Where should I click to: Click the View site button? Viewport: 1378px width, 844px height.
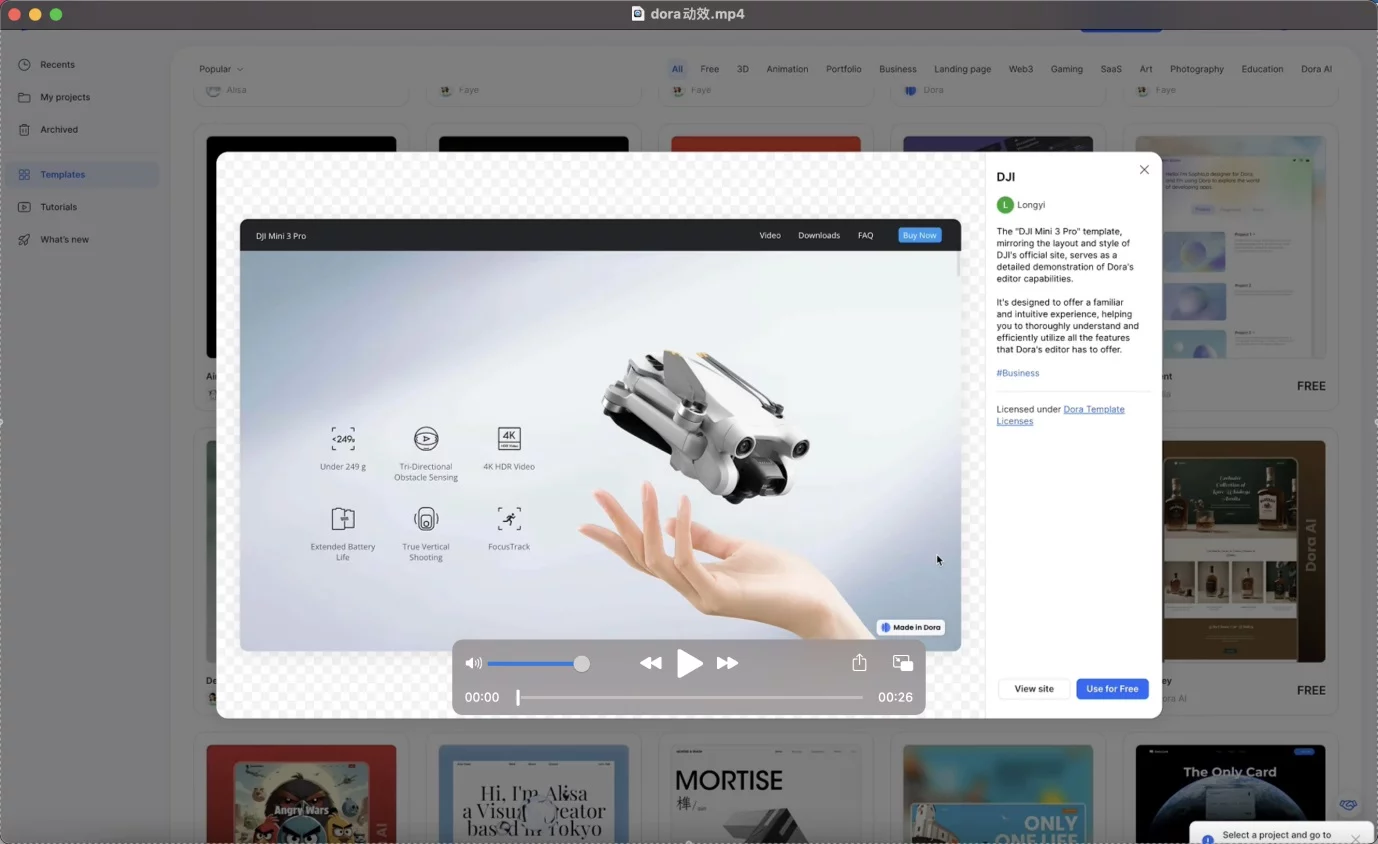point(1033,689)
